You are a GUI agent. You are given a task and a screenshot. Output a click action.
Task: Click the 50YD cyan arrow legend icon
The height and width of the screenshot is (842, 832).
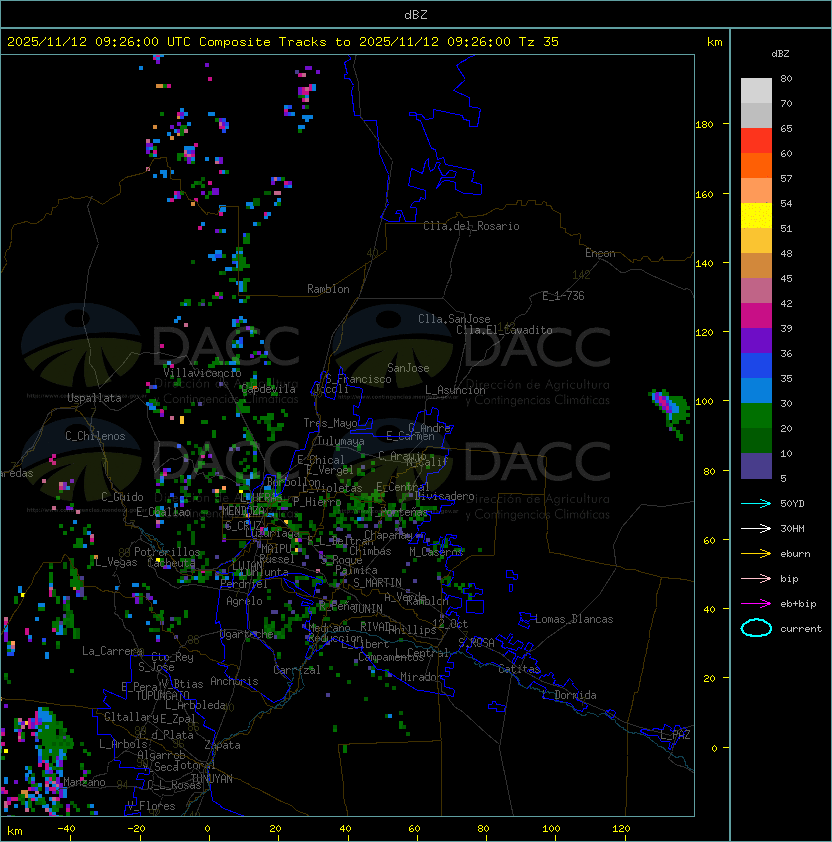coord(756,504)
